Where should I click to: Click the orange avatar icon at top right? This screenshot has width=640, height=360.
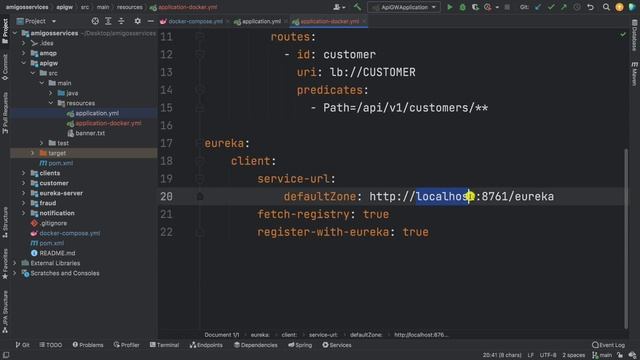pyautogui.click(x=619, y=7)
